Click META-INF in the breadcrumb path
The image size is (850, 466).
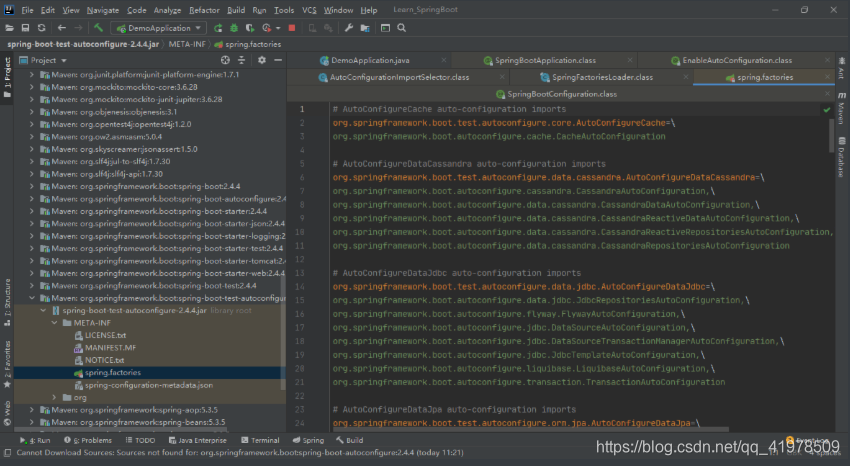[187, 44]
